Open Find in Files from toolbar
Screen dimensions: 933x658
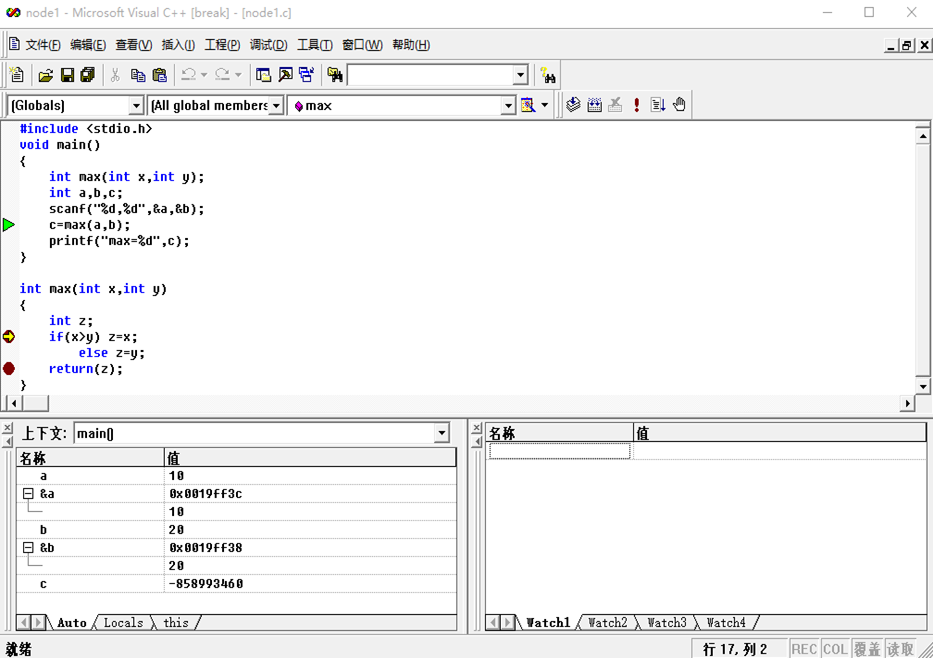[x=335, y=75]
